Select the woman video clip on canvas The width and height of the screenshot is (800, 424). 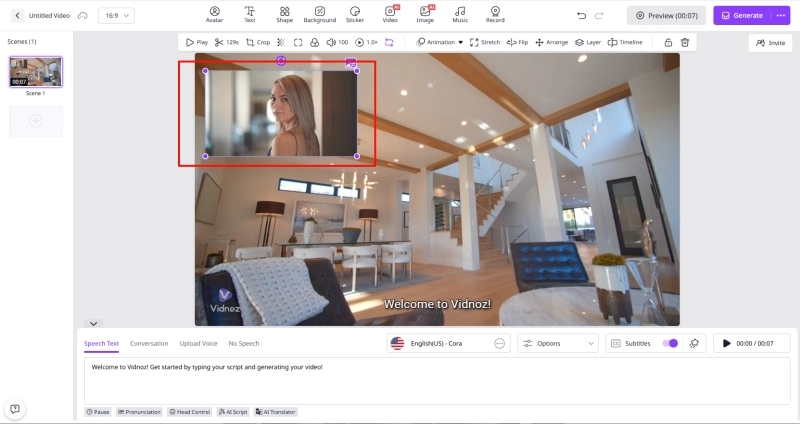click(281, 113)
